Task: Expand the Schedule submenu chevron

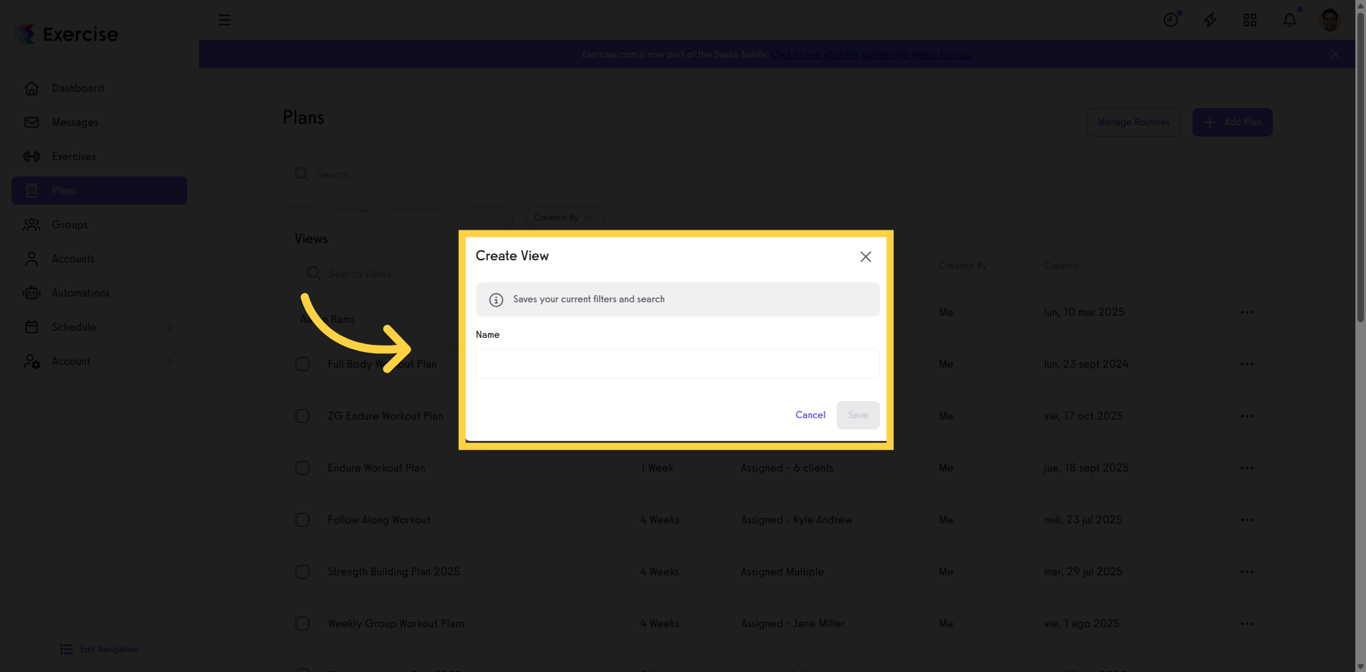Action: (x=170, y=327)
